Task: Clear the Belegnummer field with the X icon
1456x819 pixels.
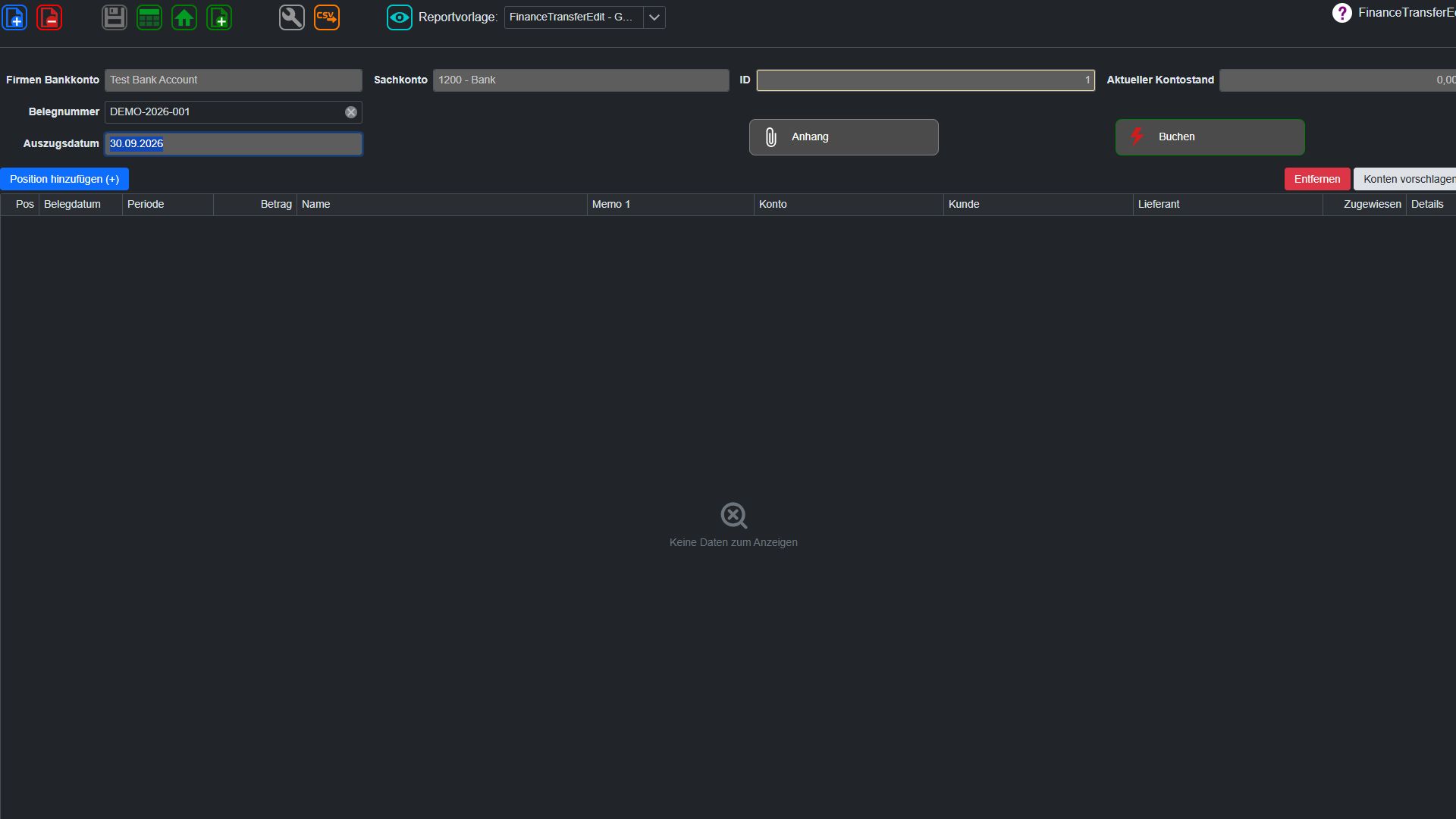Action: pos(351,112)
